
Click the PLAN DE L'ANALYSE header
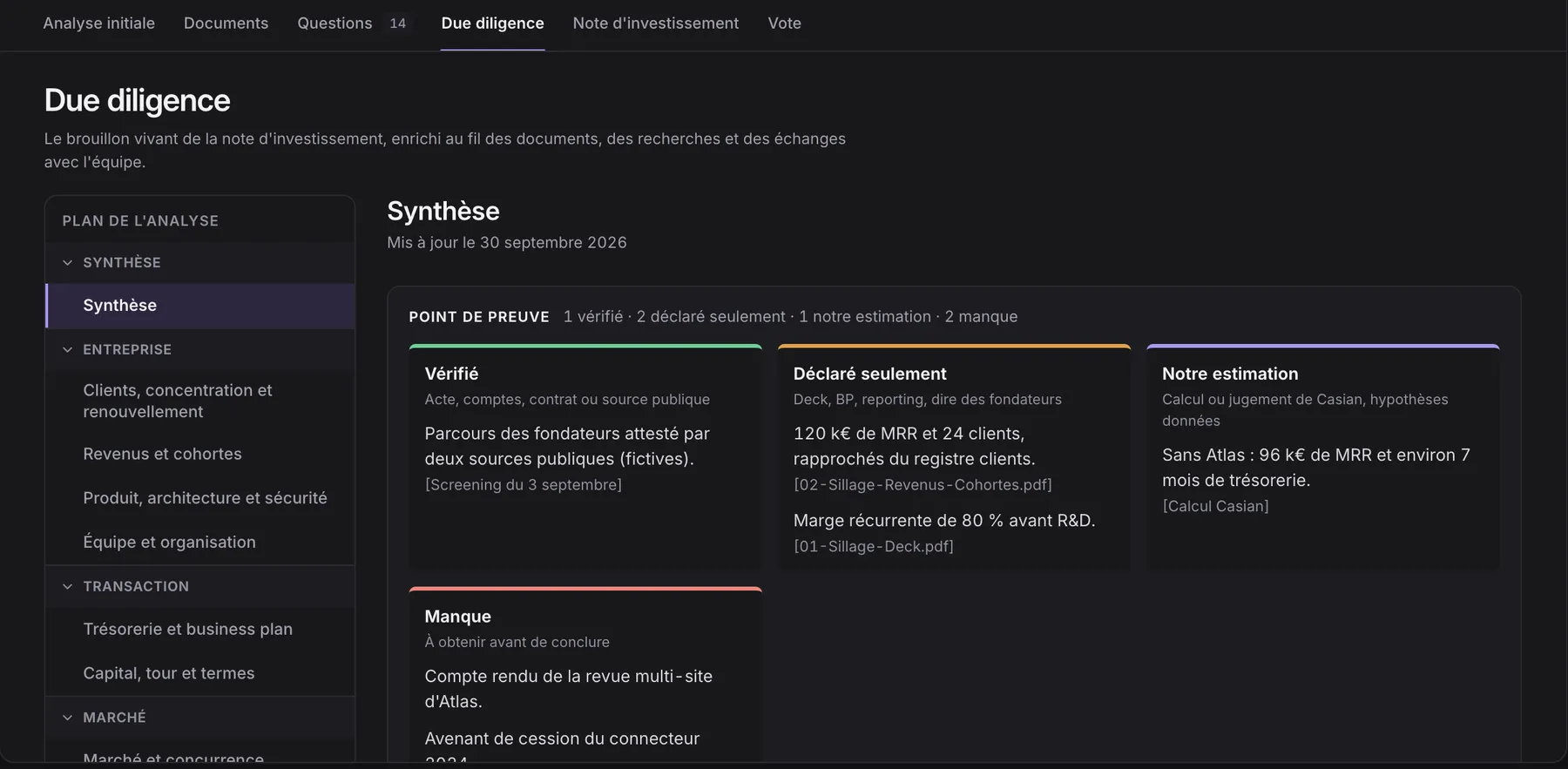(140, 221)
